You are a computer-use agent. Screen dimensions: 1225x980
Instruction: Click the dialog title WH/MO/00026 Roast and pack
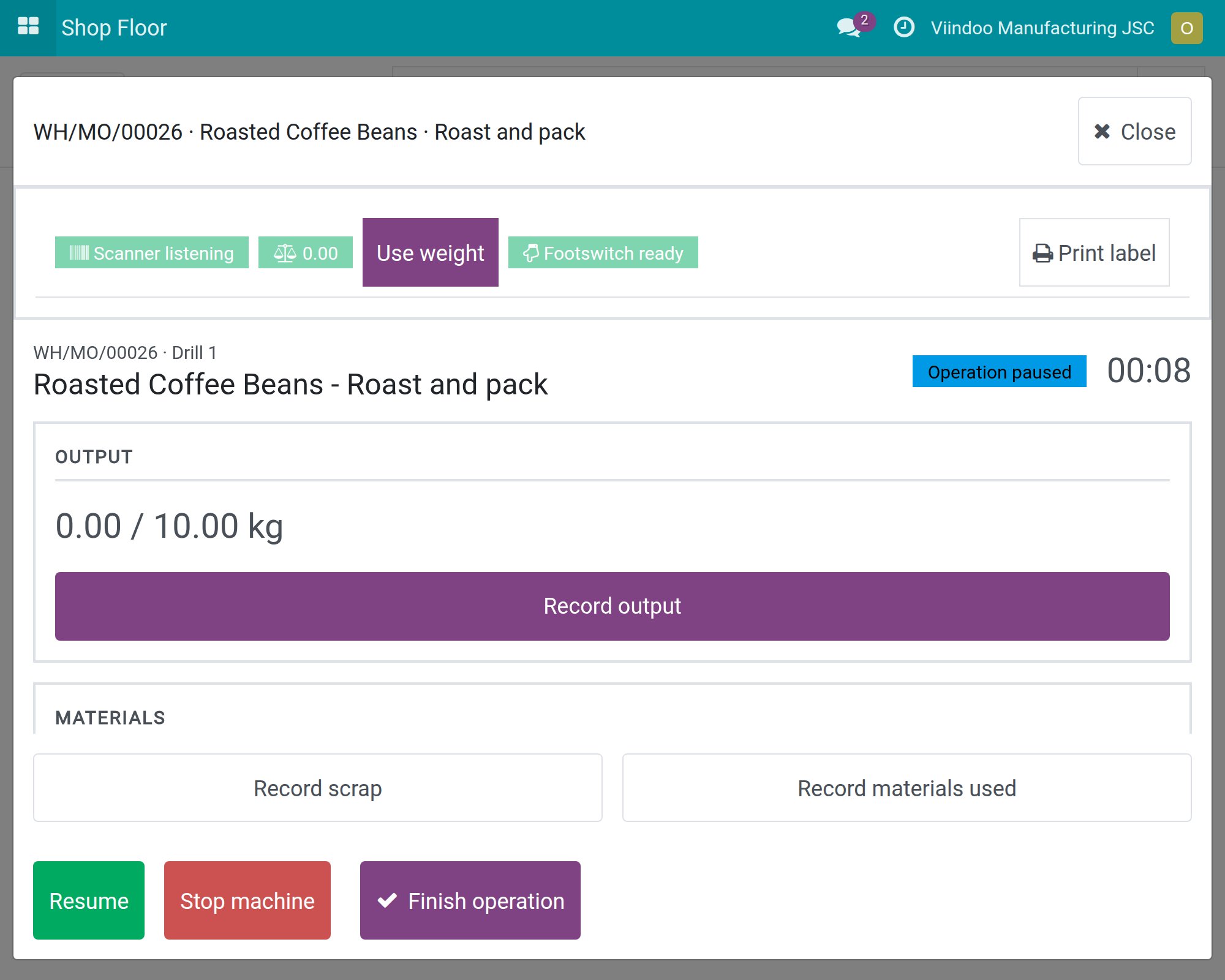(x=309, y=132)
